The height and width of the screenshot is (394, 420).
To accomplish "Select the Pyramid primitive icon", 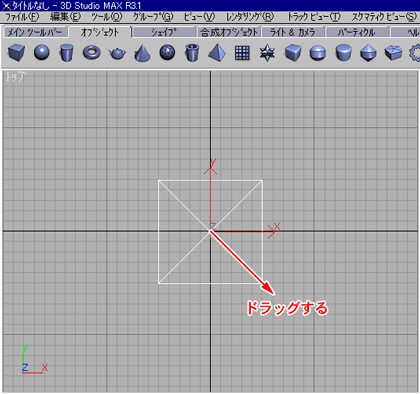I will (x=217, y=53).
